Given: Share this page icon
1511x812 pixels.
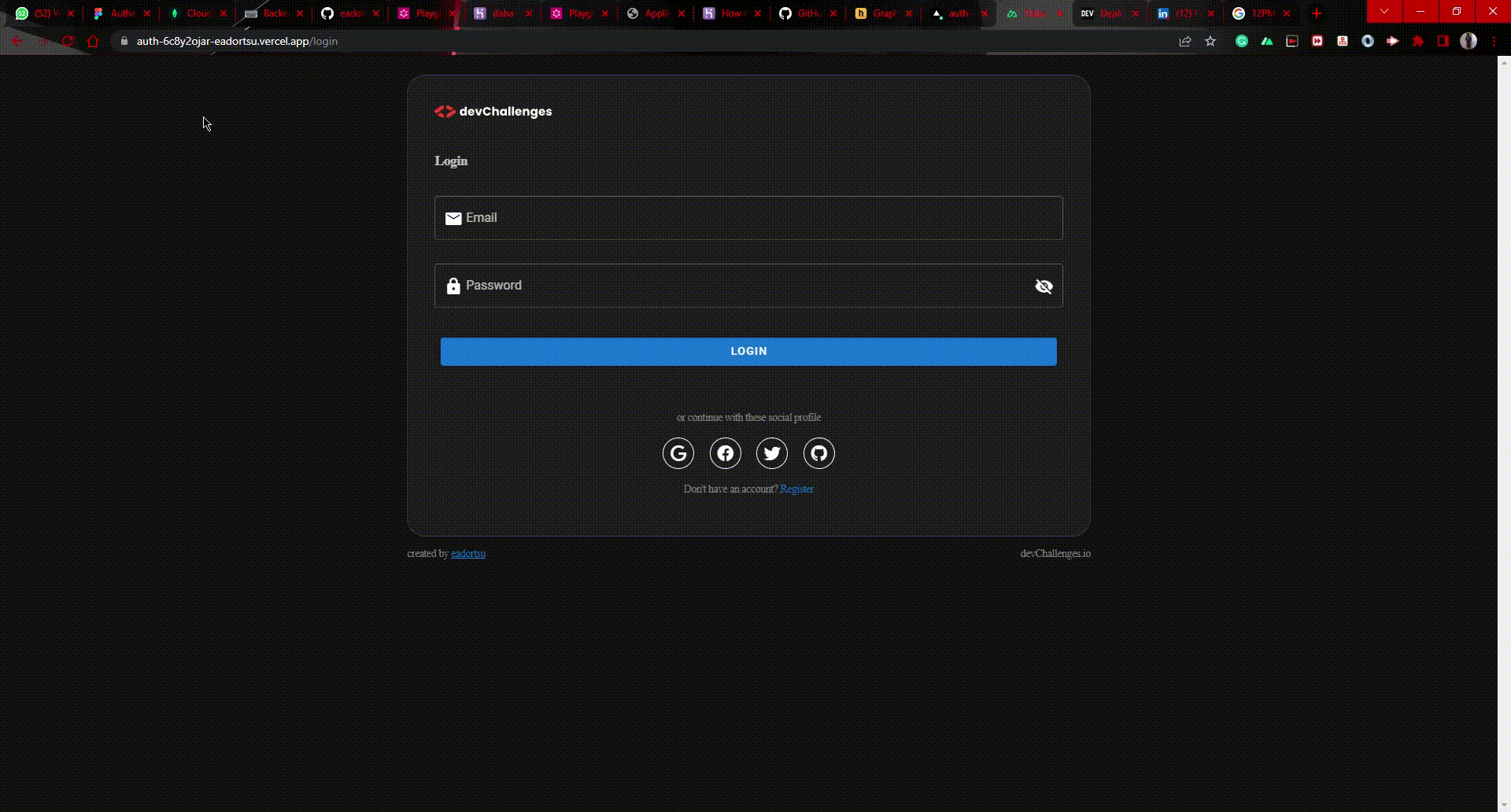Looking at the screenshot, I should (x=1185, y=41).
